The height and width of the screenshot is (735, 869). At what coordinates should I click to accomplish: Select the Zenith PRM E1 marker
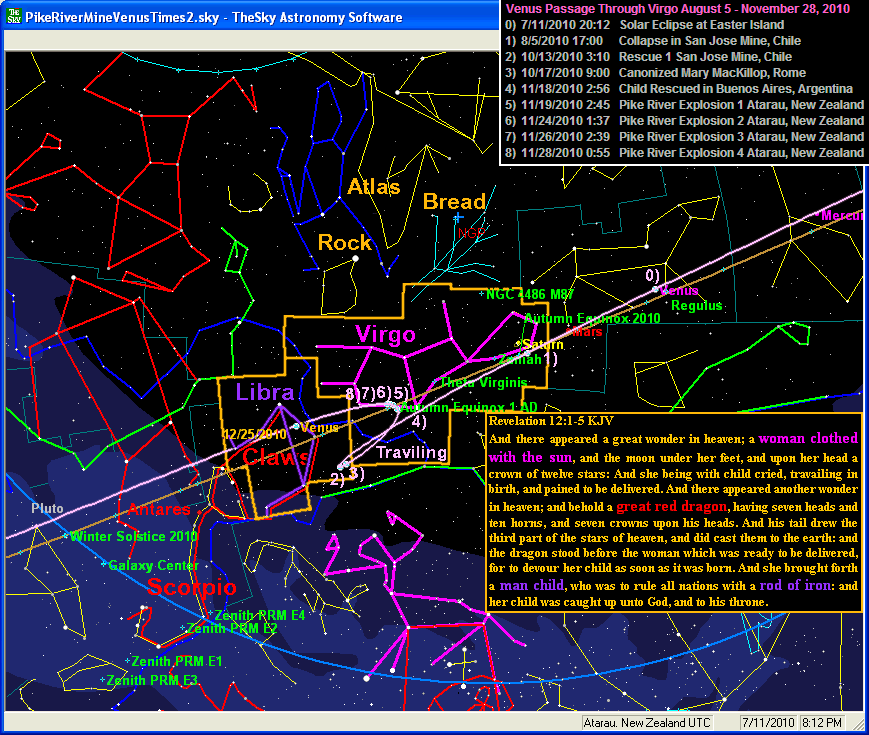point(129,661)
